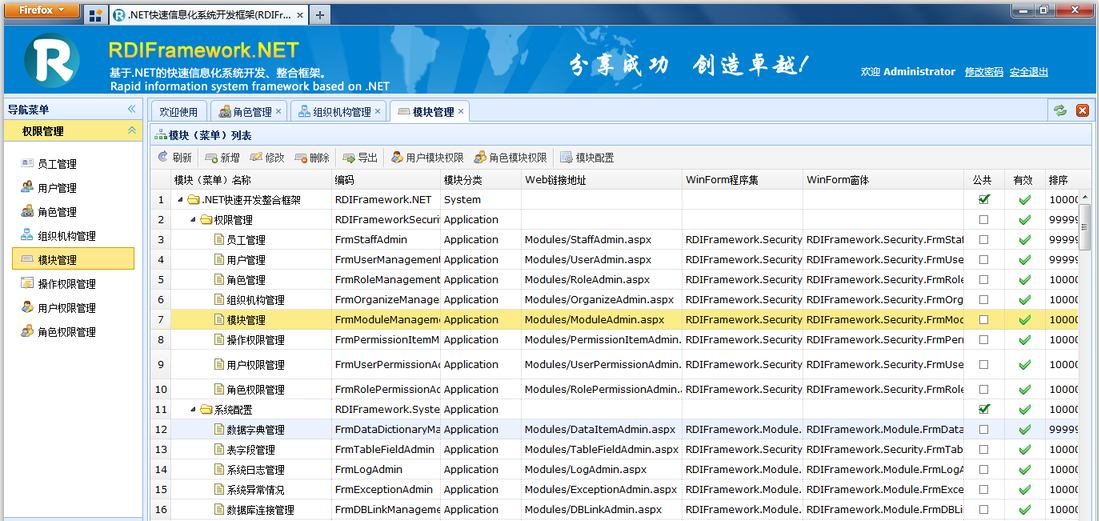Click the Firefox tab groups icon
1099x521 pixels.
(x=95, y=15)
